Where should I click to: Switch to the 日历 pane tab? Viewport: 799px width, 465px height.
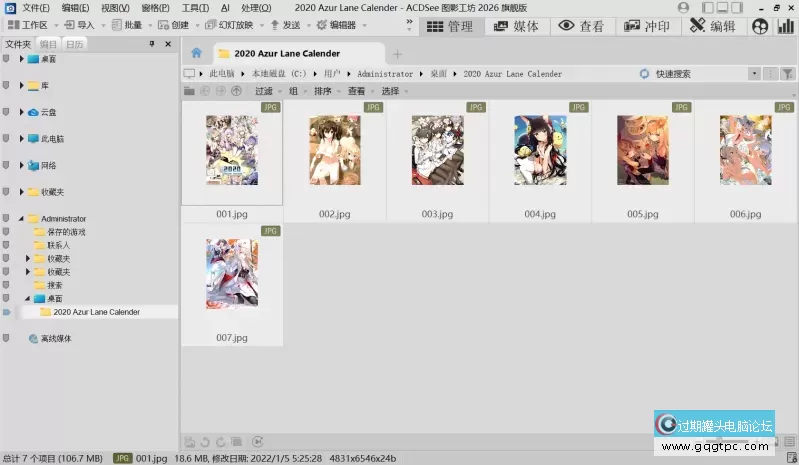point(74,44)
